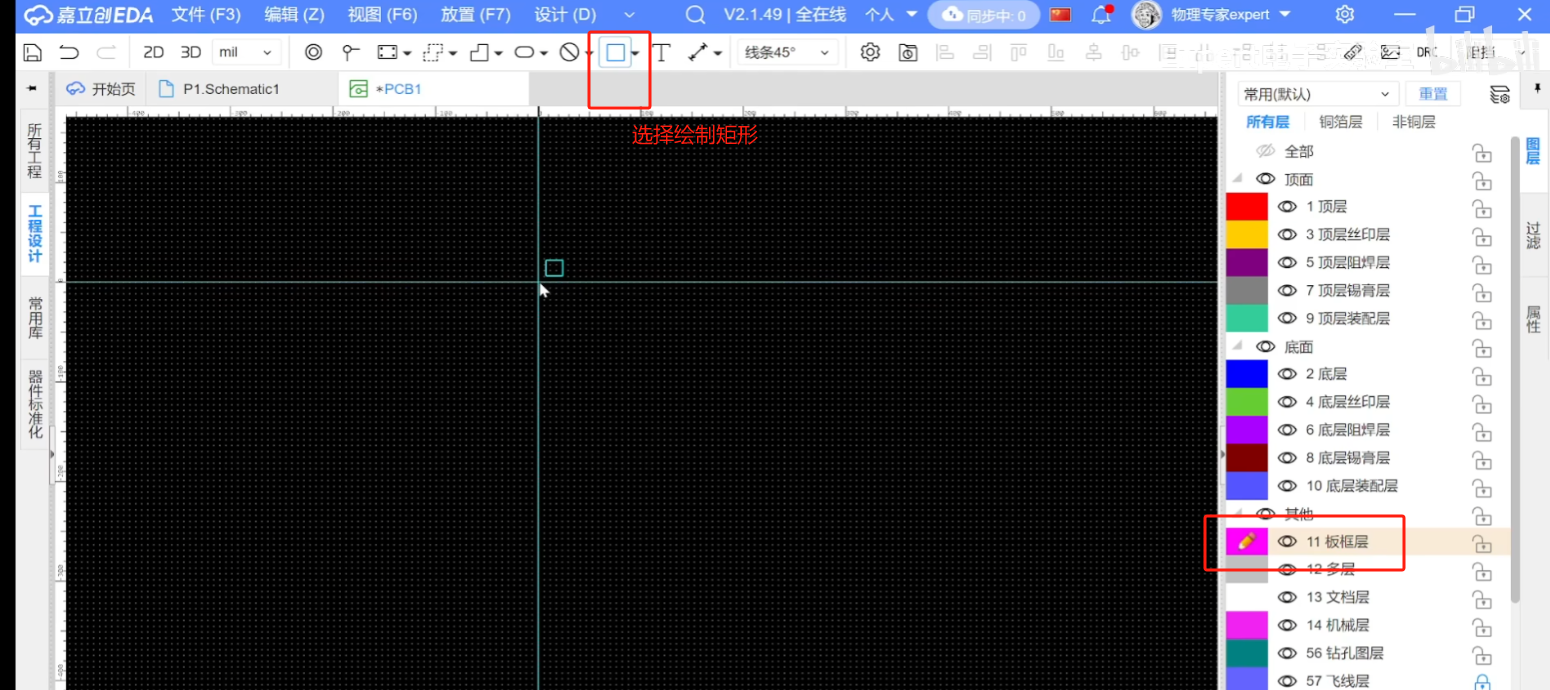This screenshot has width=1550, height=690.
Task: Toggle the 全部 all-layers eye icon
Action: tap(1266, 151)
